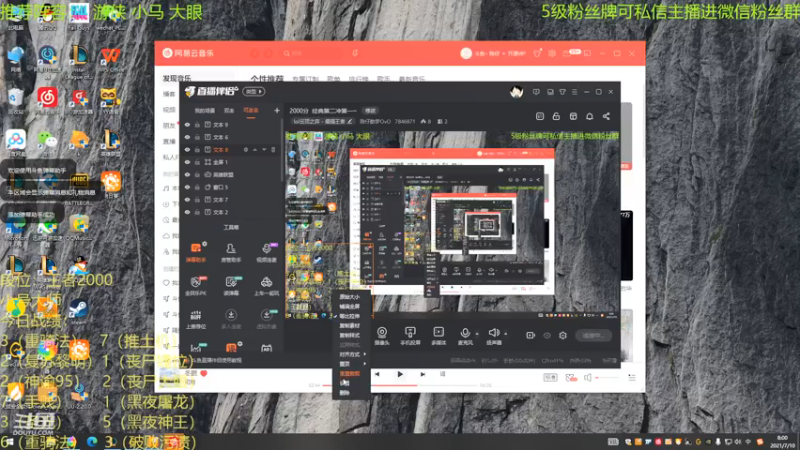Open the hamburger menu in 直播伴侣 title bar
Viewport: 800px width, 450px height.
coord(574,92)
